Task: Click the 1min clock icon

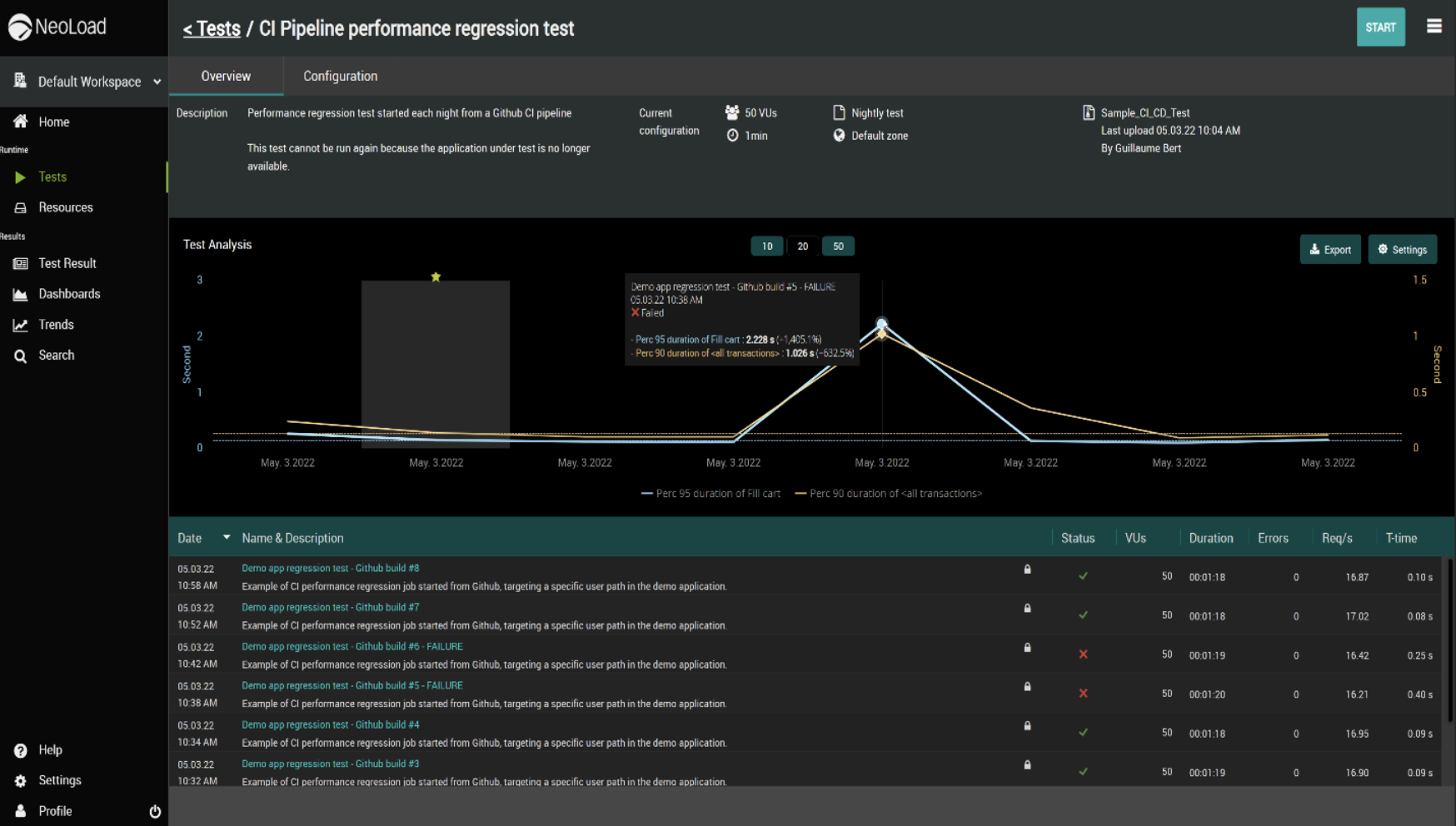Action: pyautogui.click(x=732, y=135)
